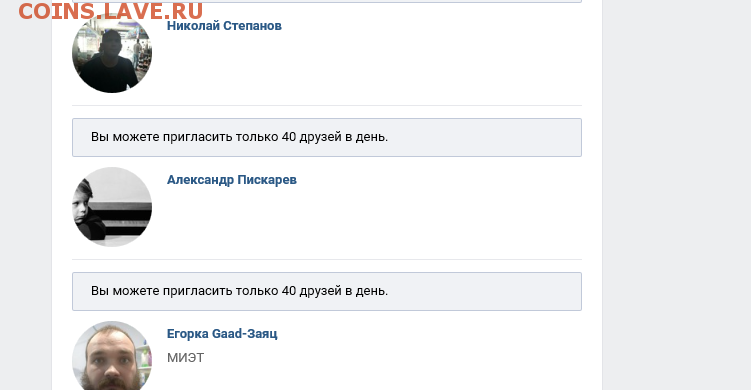The height and width of the screenshot is (390, 751).
Task: Click the divider line below Николай Степанов's row
Action: [327, 105]
